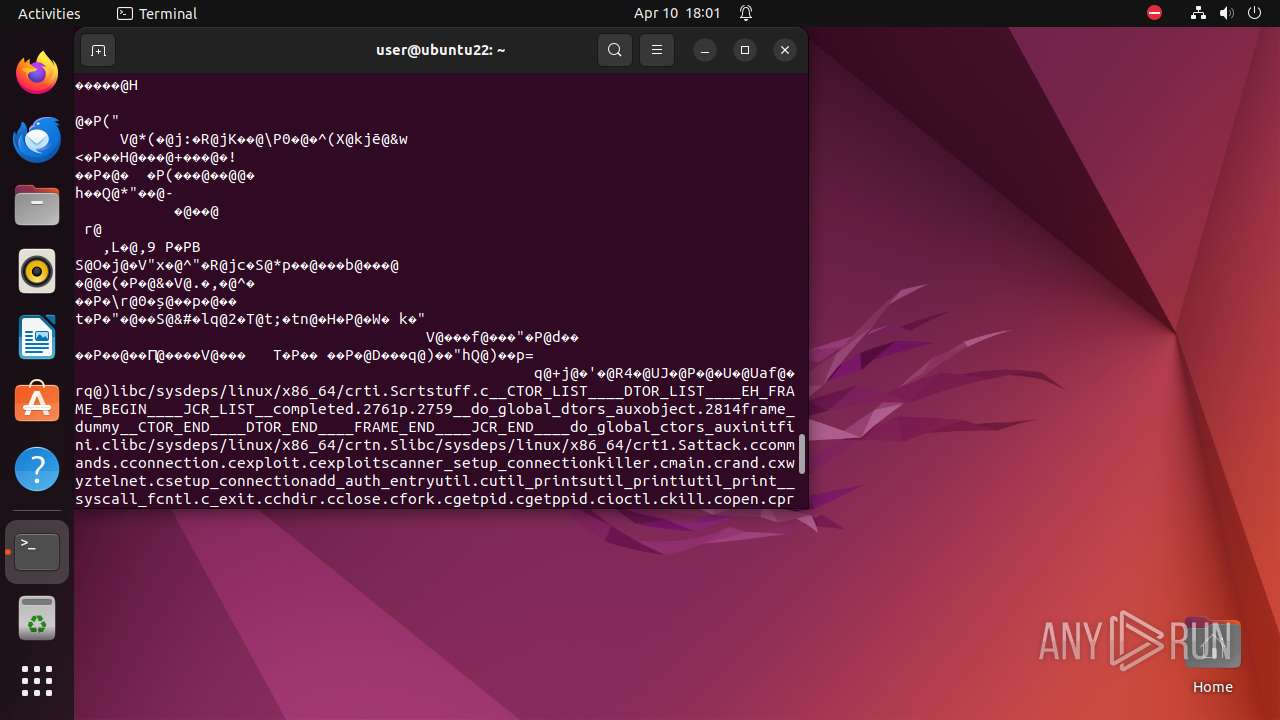Click the red do-not-disturb tray indicator
Image resolution: width=1280 pixels, height=720 pixels.
click(1154, 14)
